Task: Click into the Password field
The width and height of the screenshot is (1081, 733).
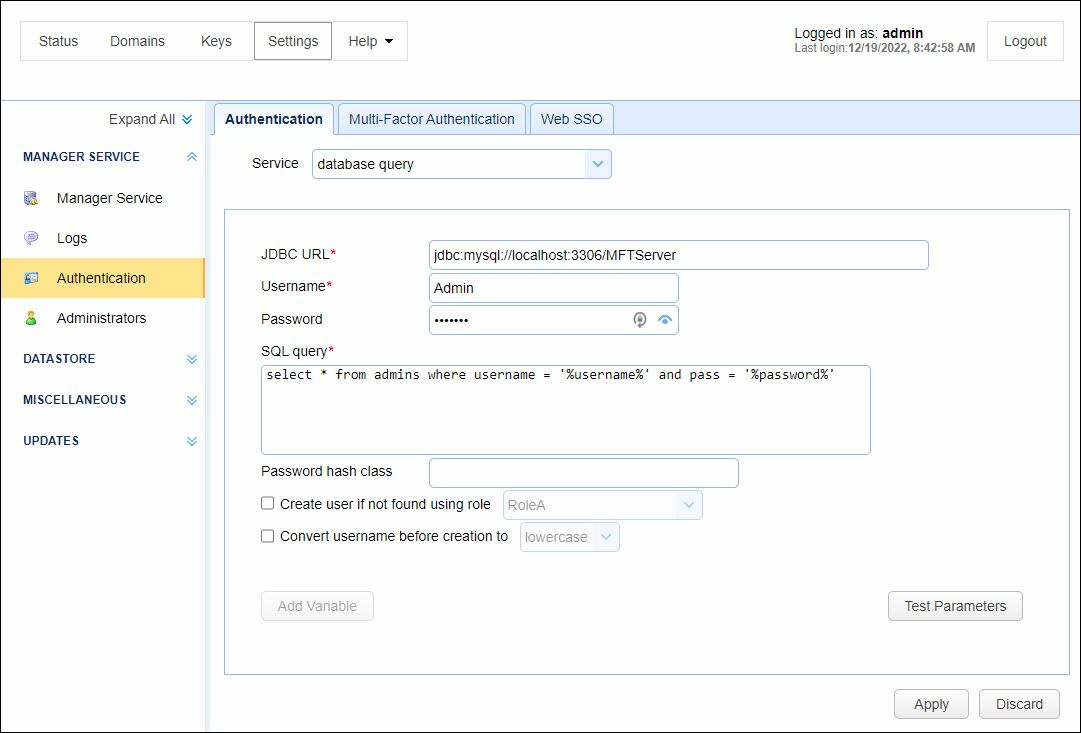Action: tap(554, 320)
